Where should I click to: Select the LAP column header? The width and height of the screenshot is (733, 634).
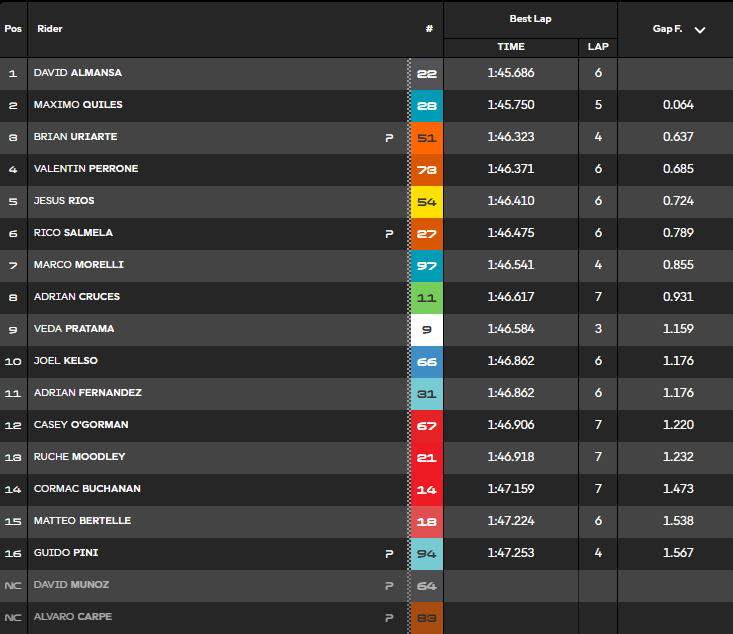598,47
